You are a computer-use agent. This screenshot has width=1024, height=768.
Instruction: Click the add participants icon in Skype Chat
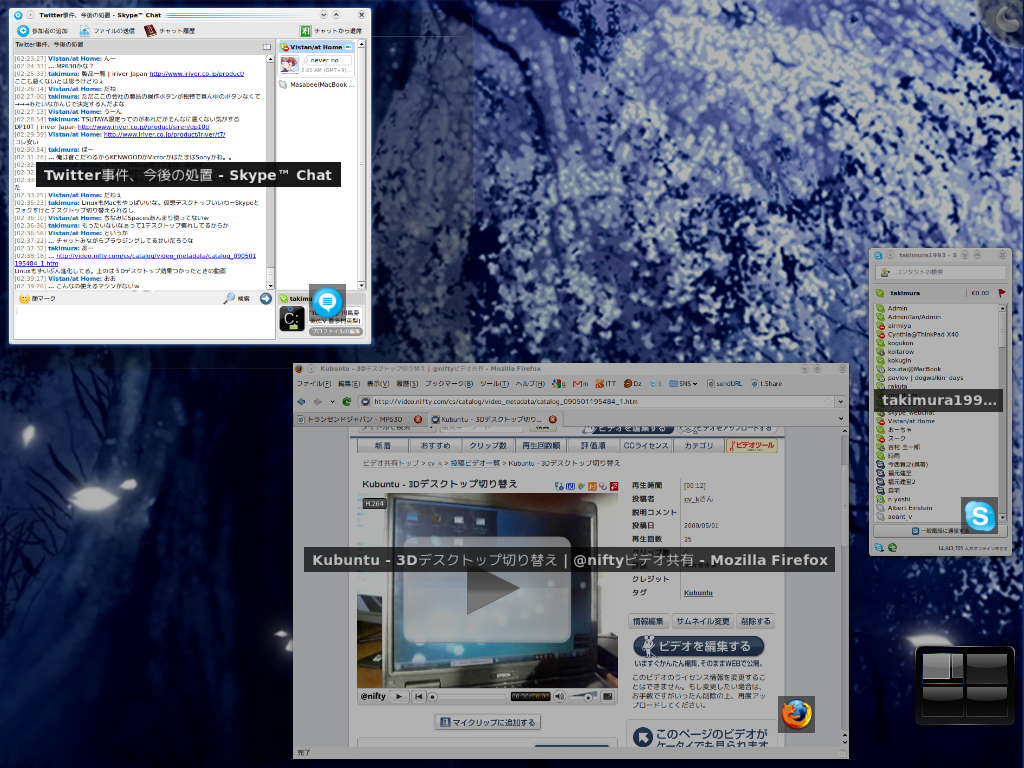[x=23, y=31]
